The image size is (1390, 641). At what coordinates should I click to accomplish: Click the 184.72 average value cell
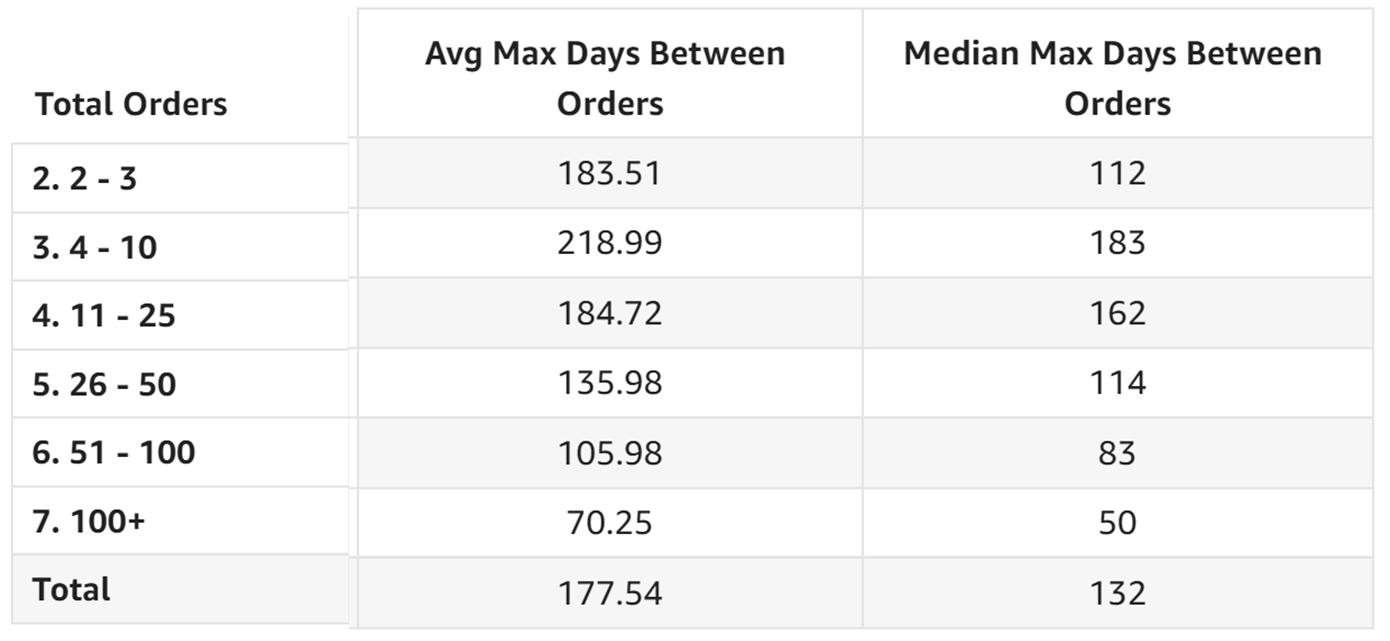coord(610,313)
